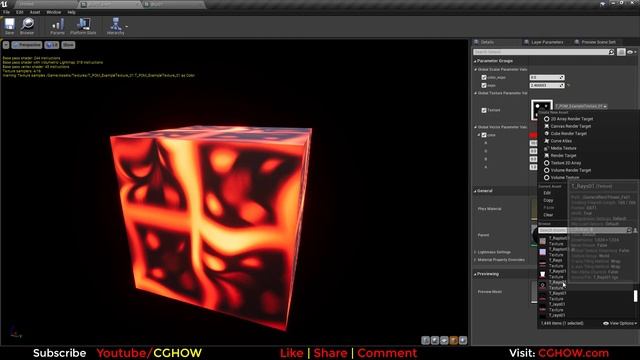The width and height of the screenshot is (640, 360).
Task: Click the Media Texture icon
Action: click(x=547, y=148)
